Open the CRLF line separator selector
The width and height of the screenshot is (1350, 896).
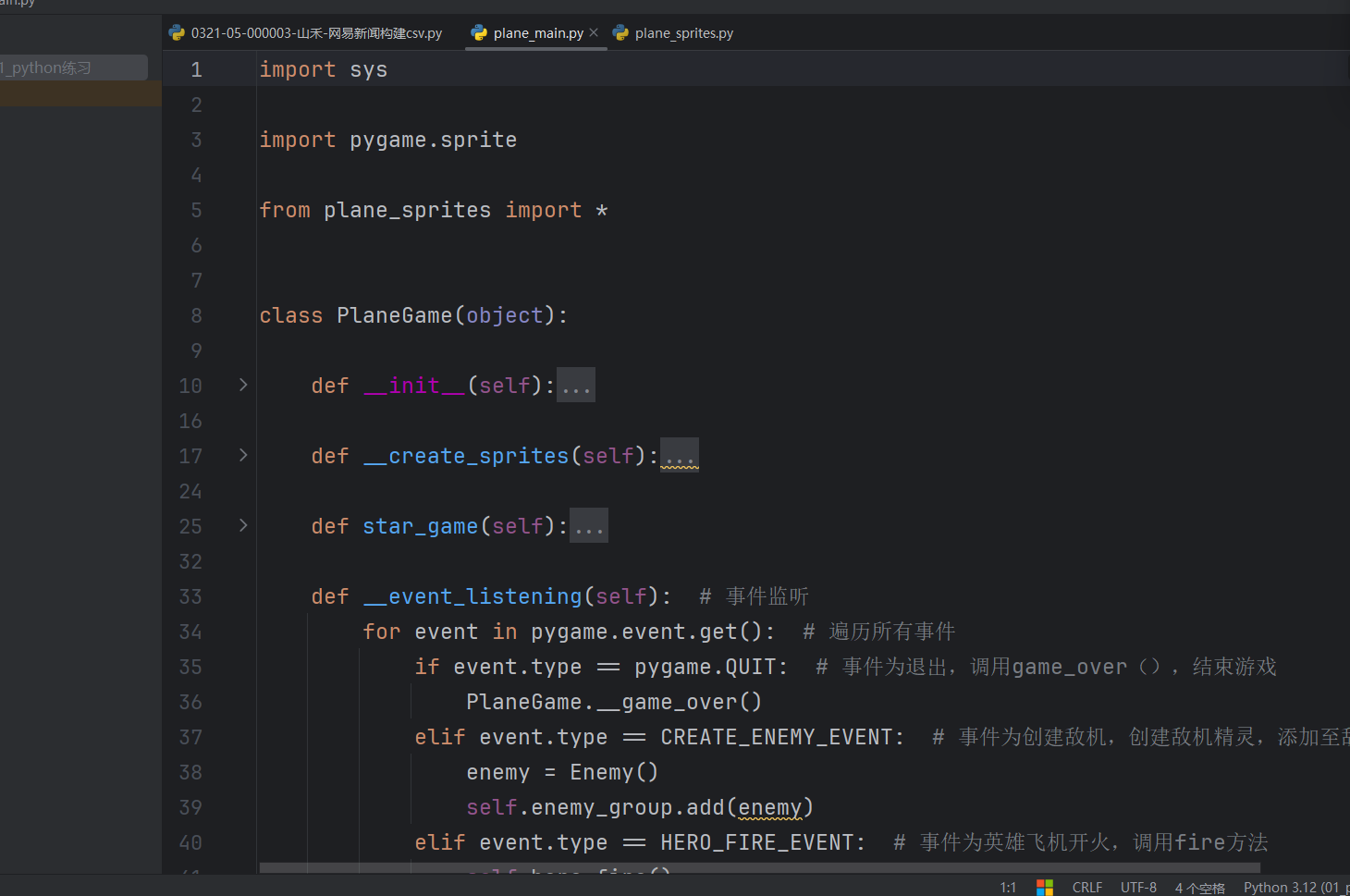click(x=1087, y=887)
